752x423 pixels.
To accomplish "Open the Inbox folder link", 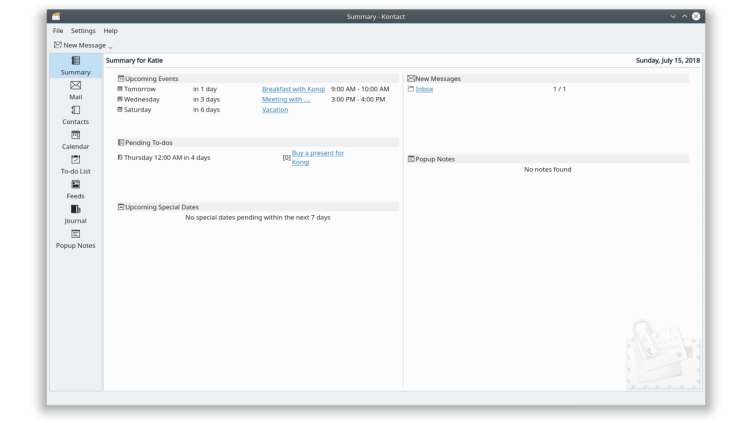I will pyautogui.click(x=424, y=89).
